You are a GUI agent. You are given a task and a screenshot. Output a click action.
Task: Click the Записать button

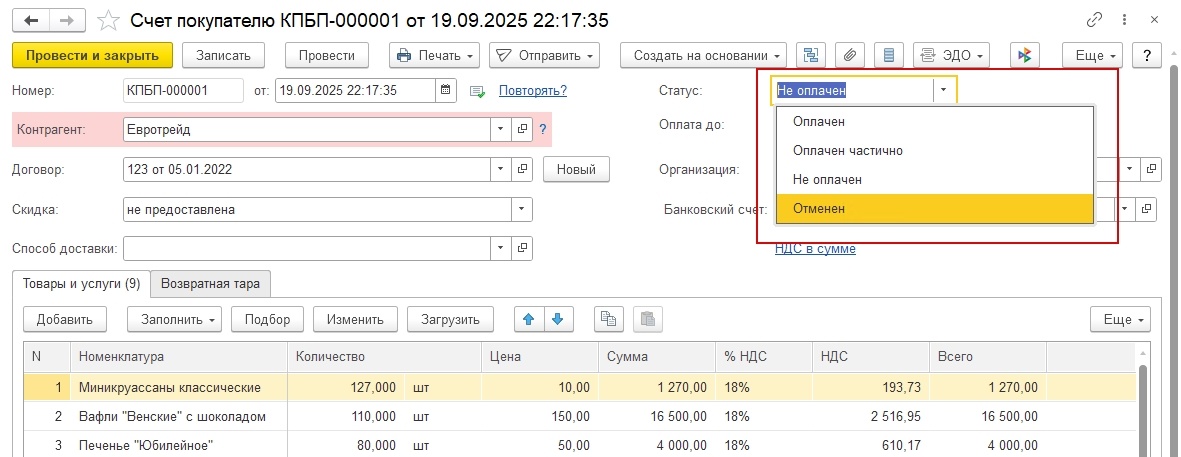pos(223,55)
